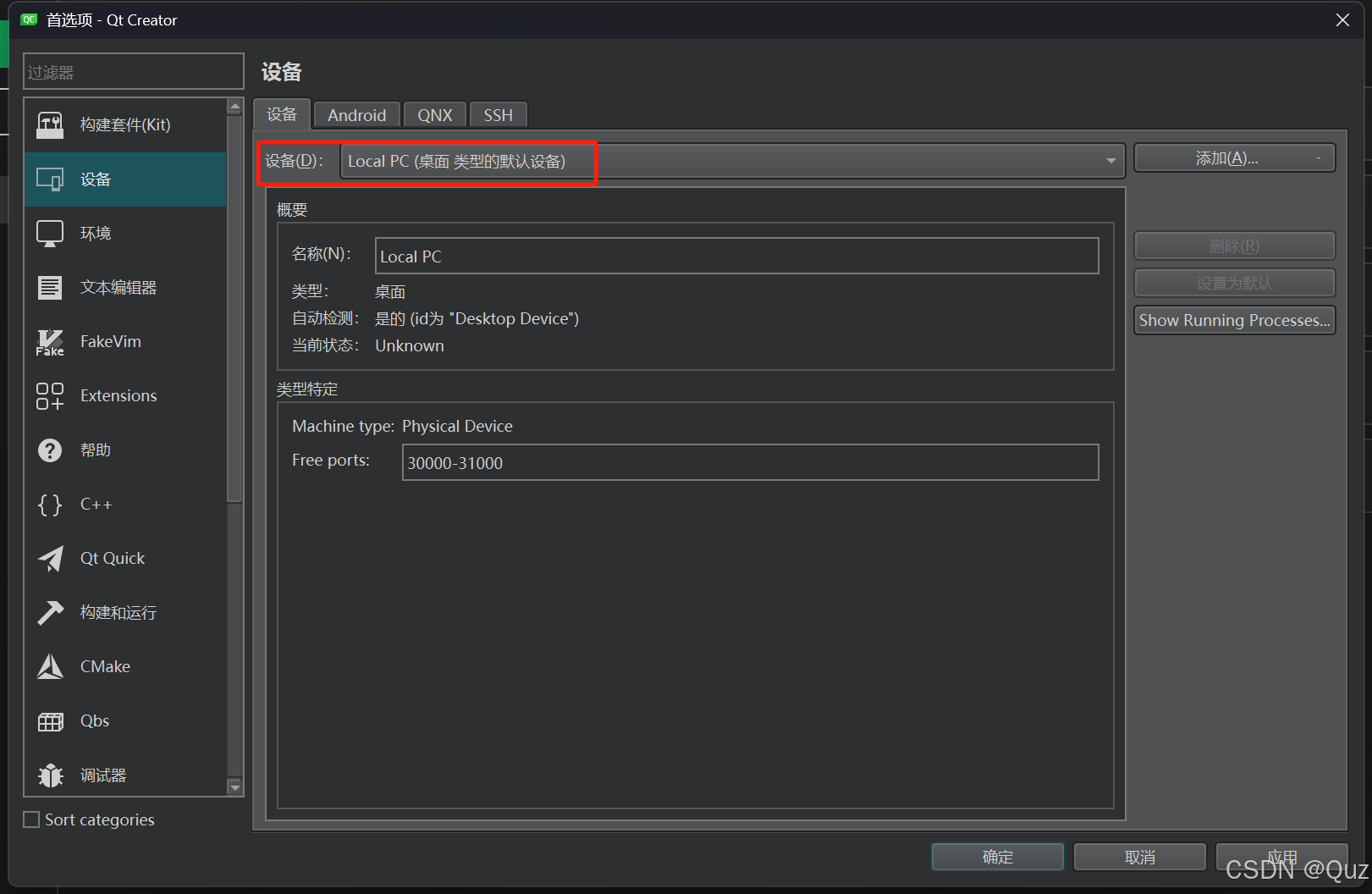The height and width of the screenshot is (894, 1372).
Task: Confirm settings with the 确定 button
Action: click(x=997, y=857)
